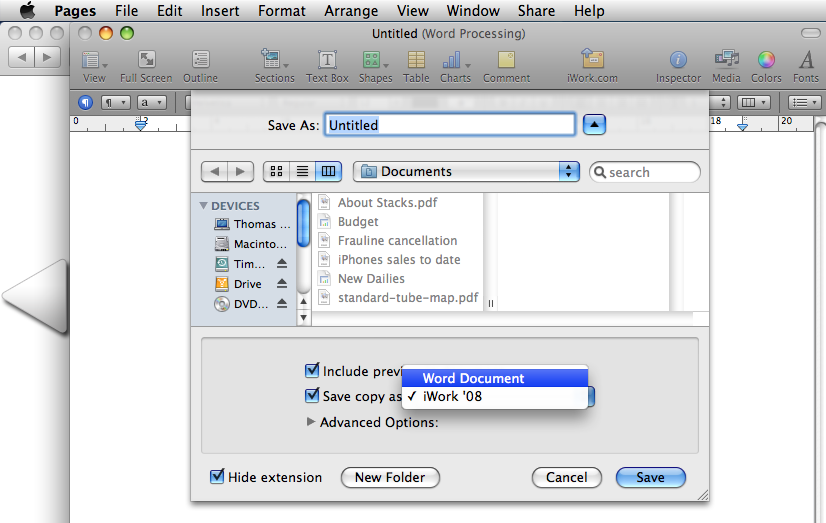Open the Share menu
This screenshot has width=826, height=523.
pos(536,11)
